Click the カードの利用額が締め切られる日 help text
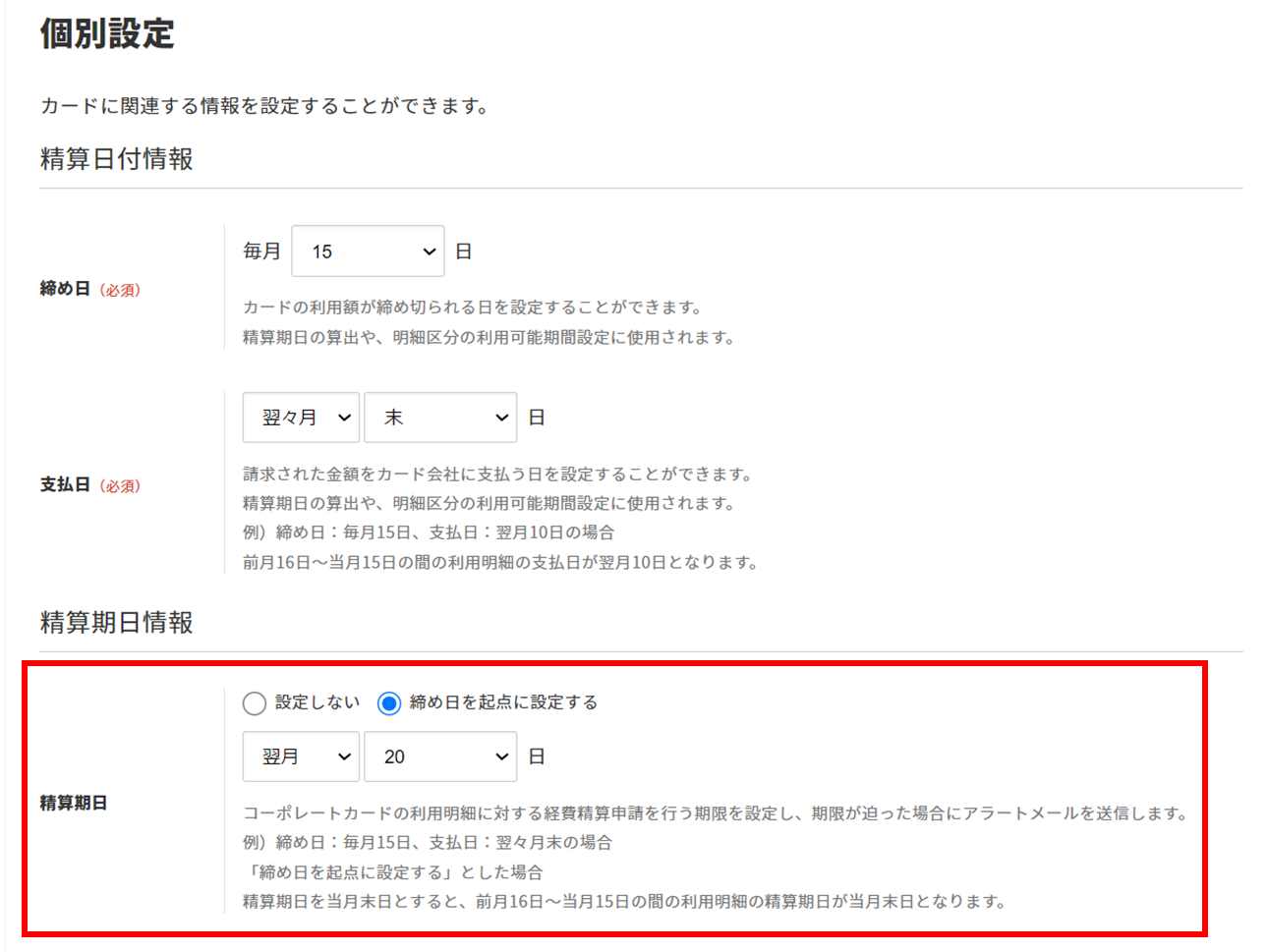This screenshot has width=1267, height=952. point(473,308)
